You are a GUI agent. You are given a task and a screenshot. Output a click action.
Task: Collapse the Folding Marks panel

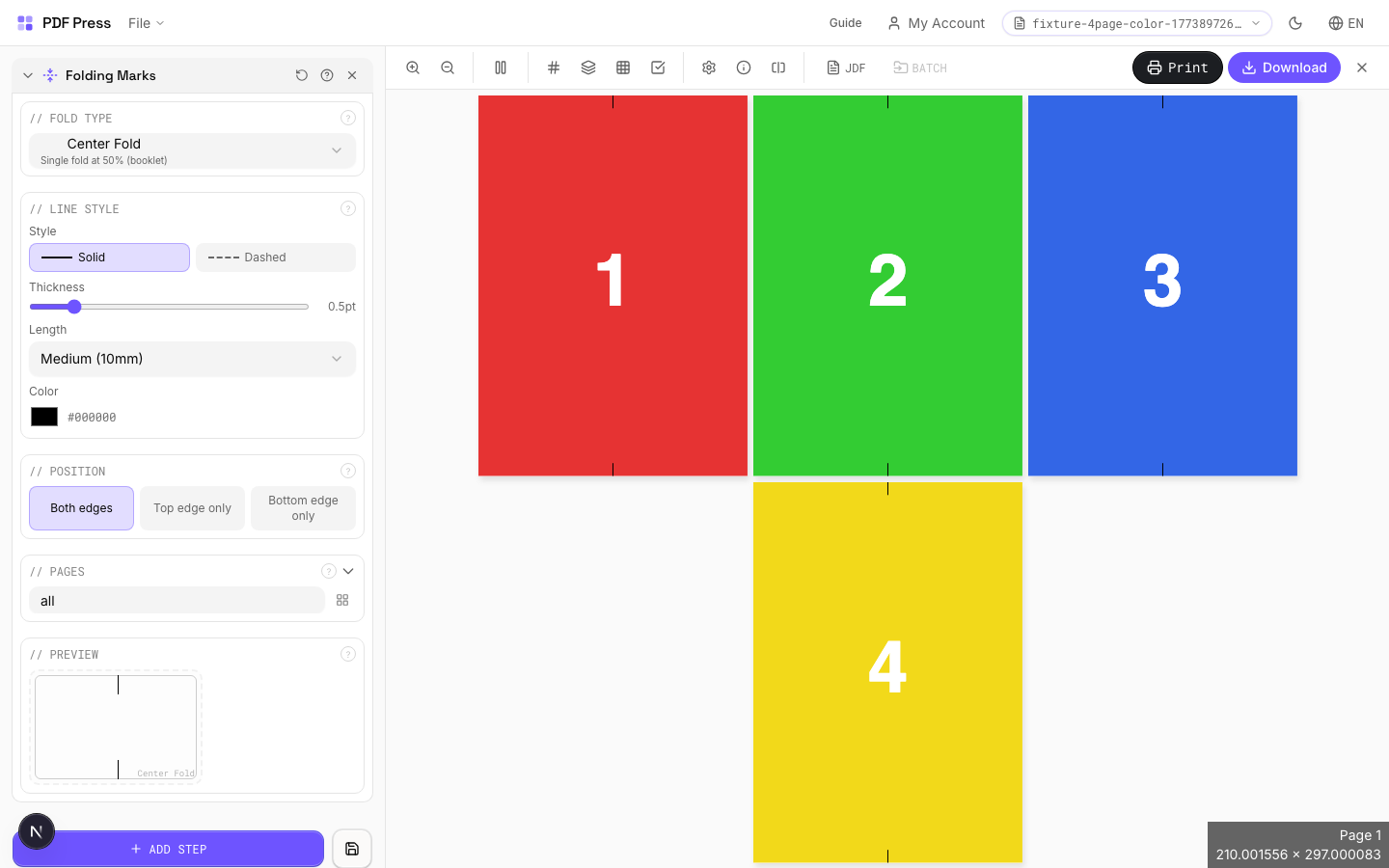tap(27, 74)
